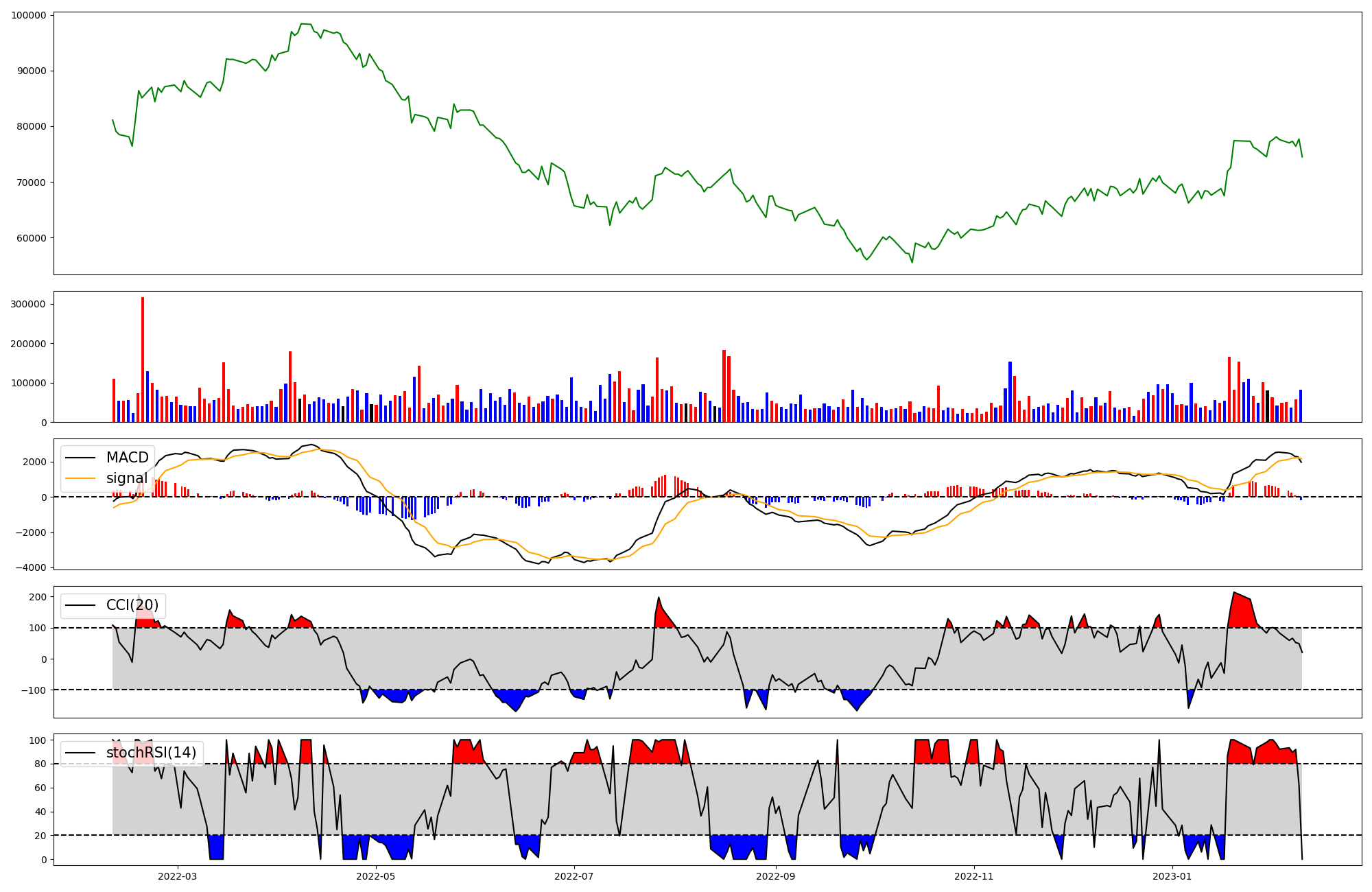Click the 2022-11 date tick label
This screenshot has height=892, width=1372.
click(x=974, y=876)
